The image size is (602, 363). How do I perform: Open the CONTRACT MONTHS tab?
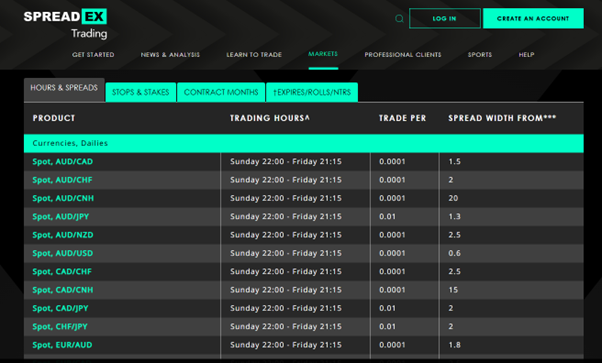(x=221, y=92)
